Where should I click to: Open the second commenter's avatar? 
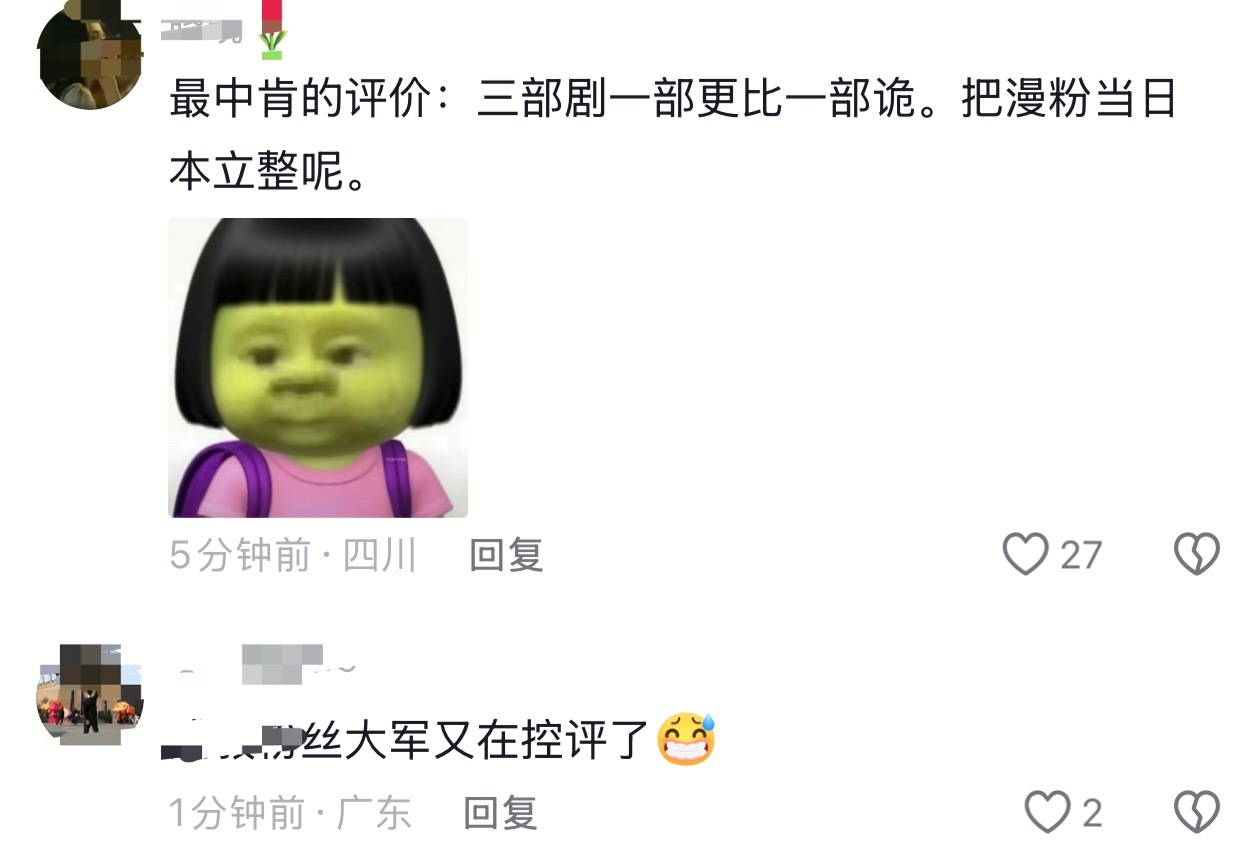pos(89,694)
